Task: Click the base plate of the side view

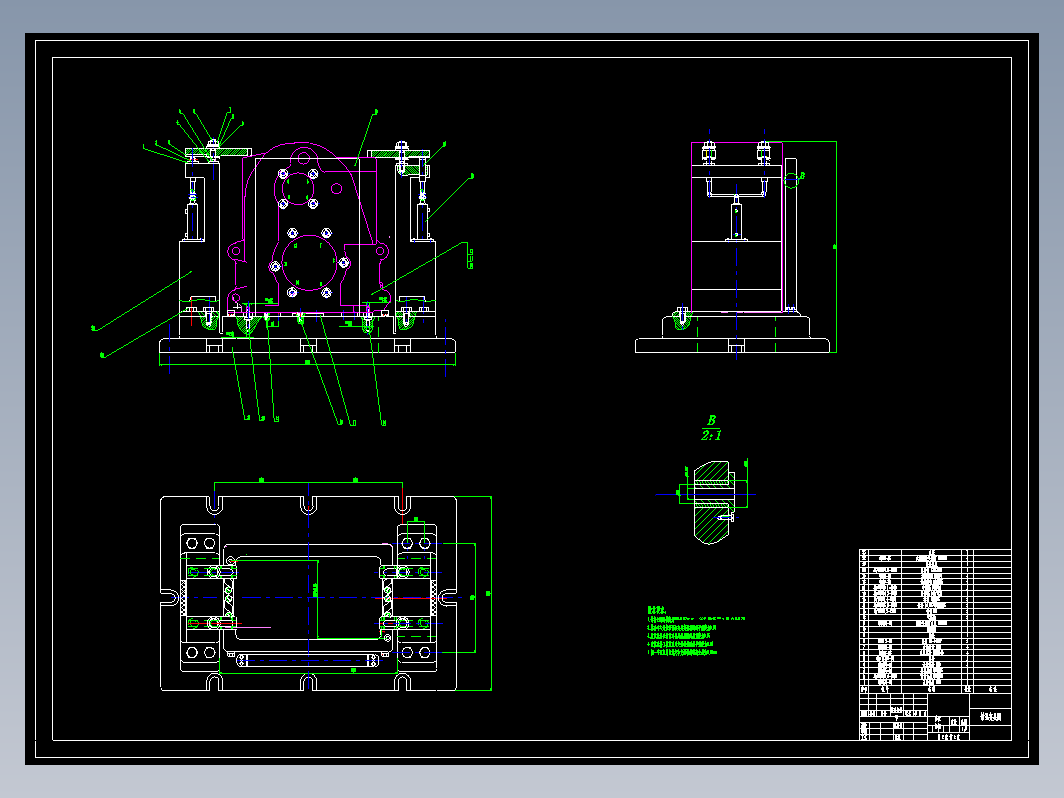Action: click(x=732, y=345)
